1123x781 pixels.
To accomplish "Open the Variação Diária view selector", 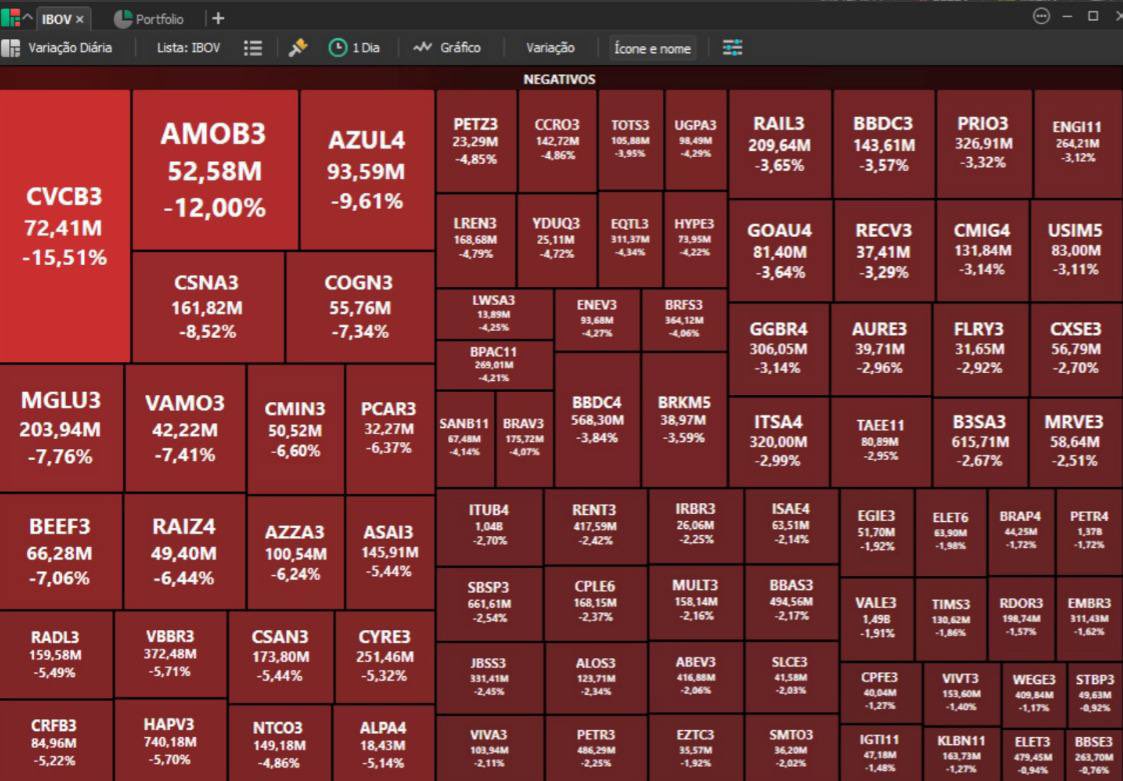I will pyautogui.click(x=57, y=48).
